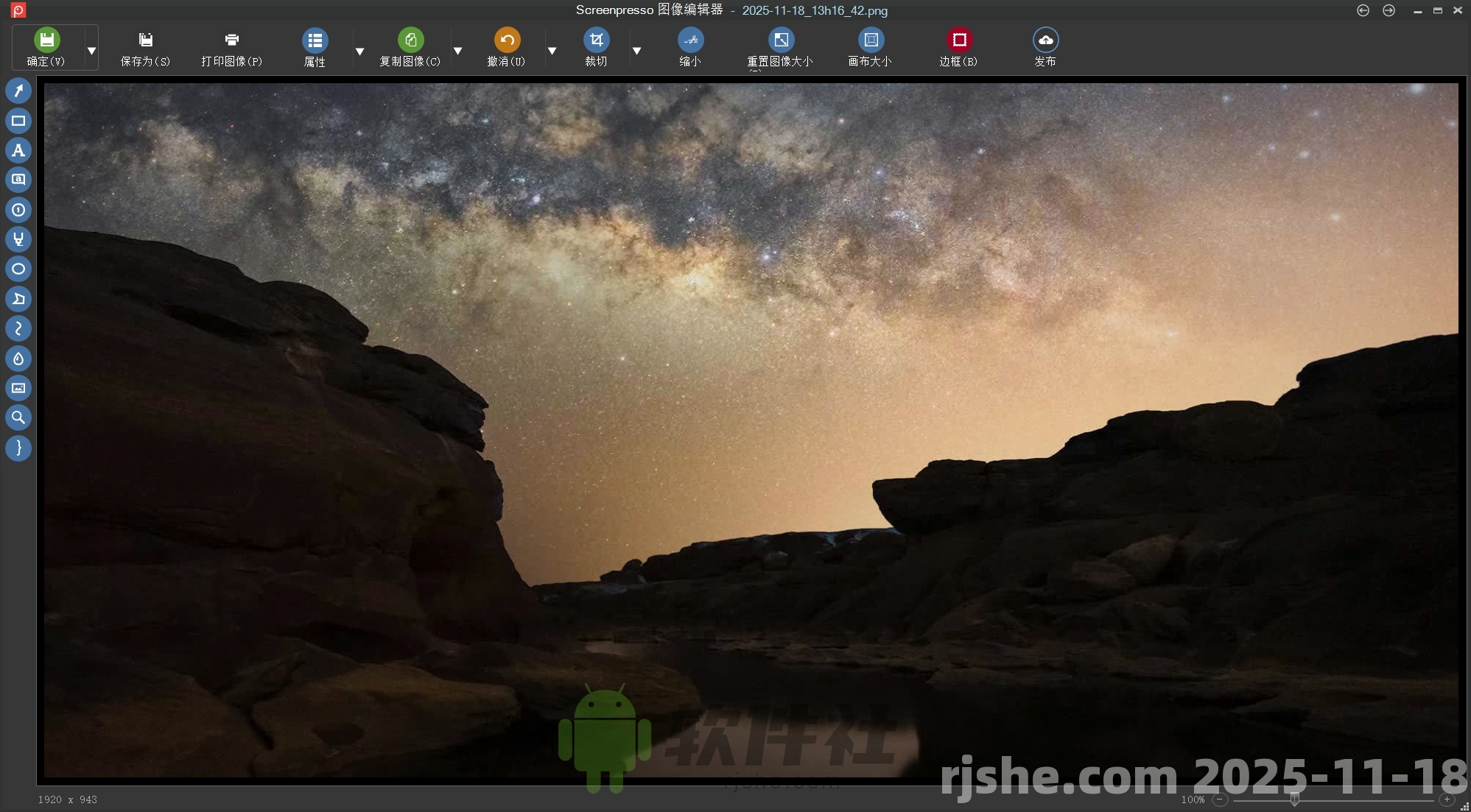Select the arrow drawing tool
The height and width of the screenshot is (812, 1471).
(18, 91)
